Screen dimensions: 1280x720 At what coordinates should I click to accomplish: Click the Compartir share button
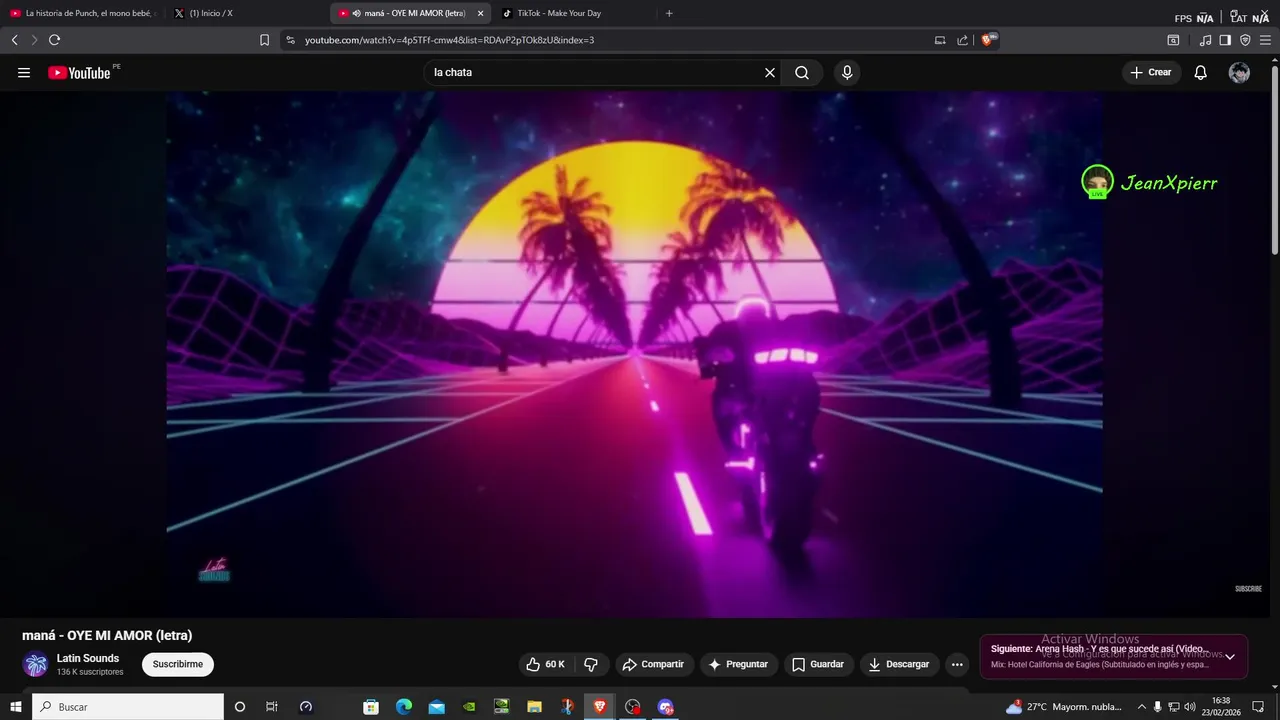tap(653, 664)
